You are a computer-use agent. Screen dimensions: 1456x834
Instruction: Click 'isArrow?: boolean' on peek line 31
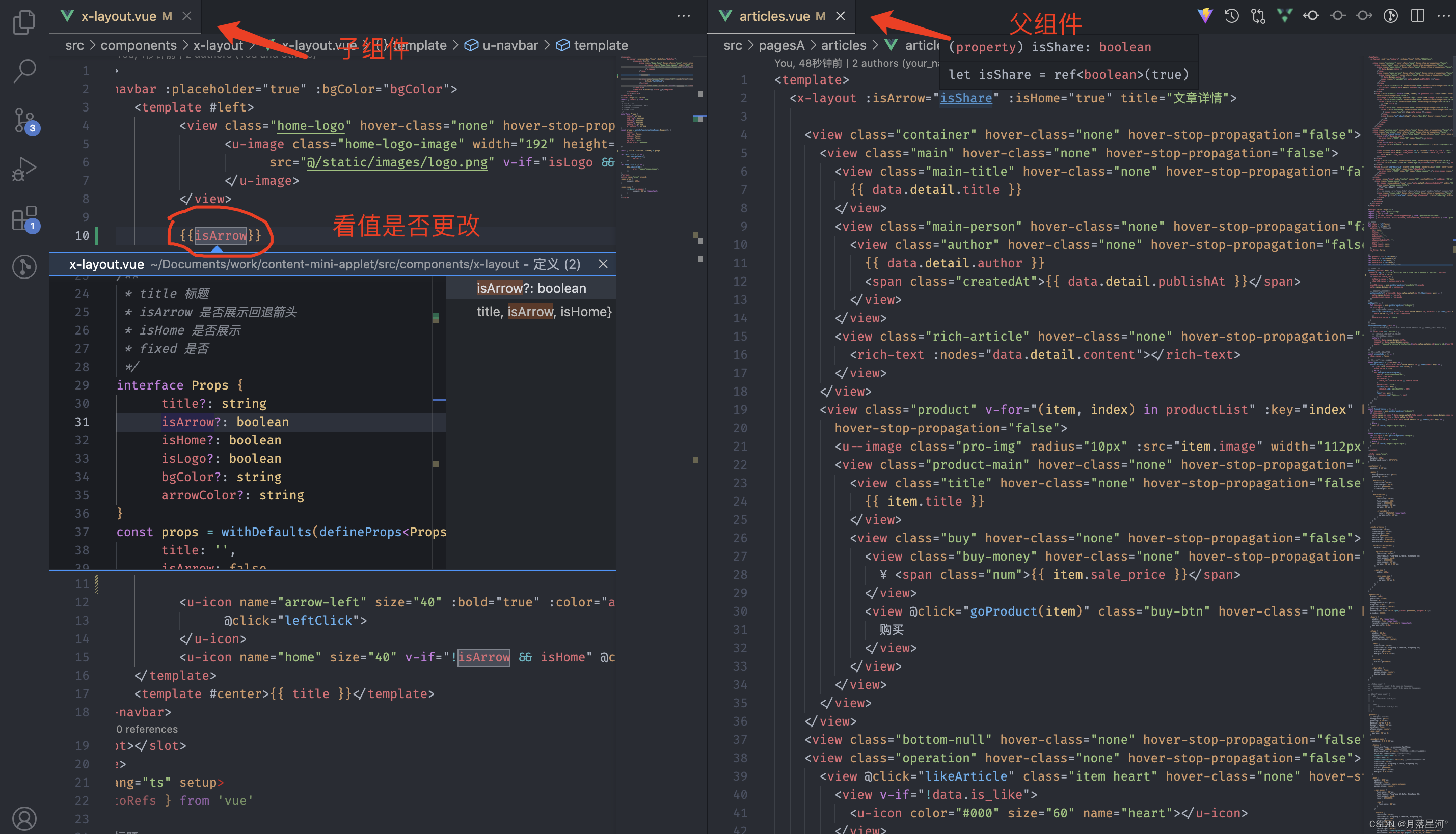[225, 422]
